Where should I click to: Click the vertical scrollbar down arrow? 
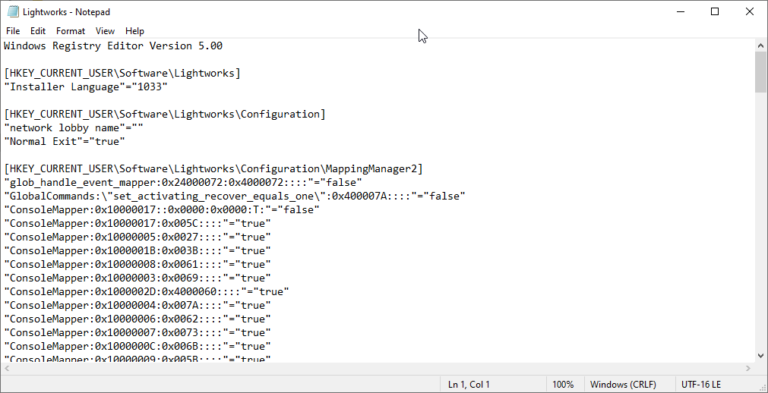pyautogui.click(x=760, y=356)
